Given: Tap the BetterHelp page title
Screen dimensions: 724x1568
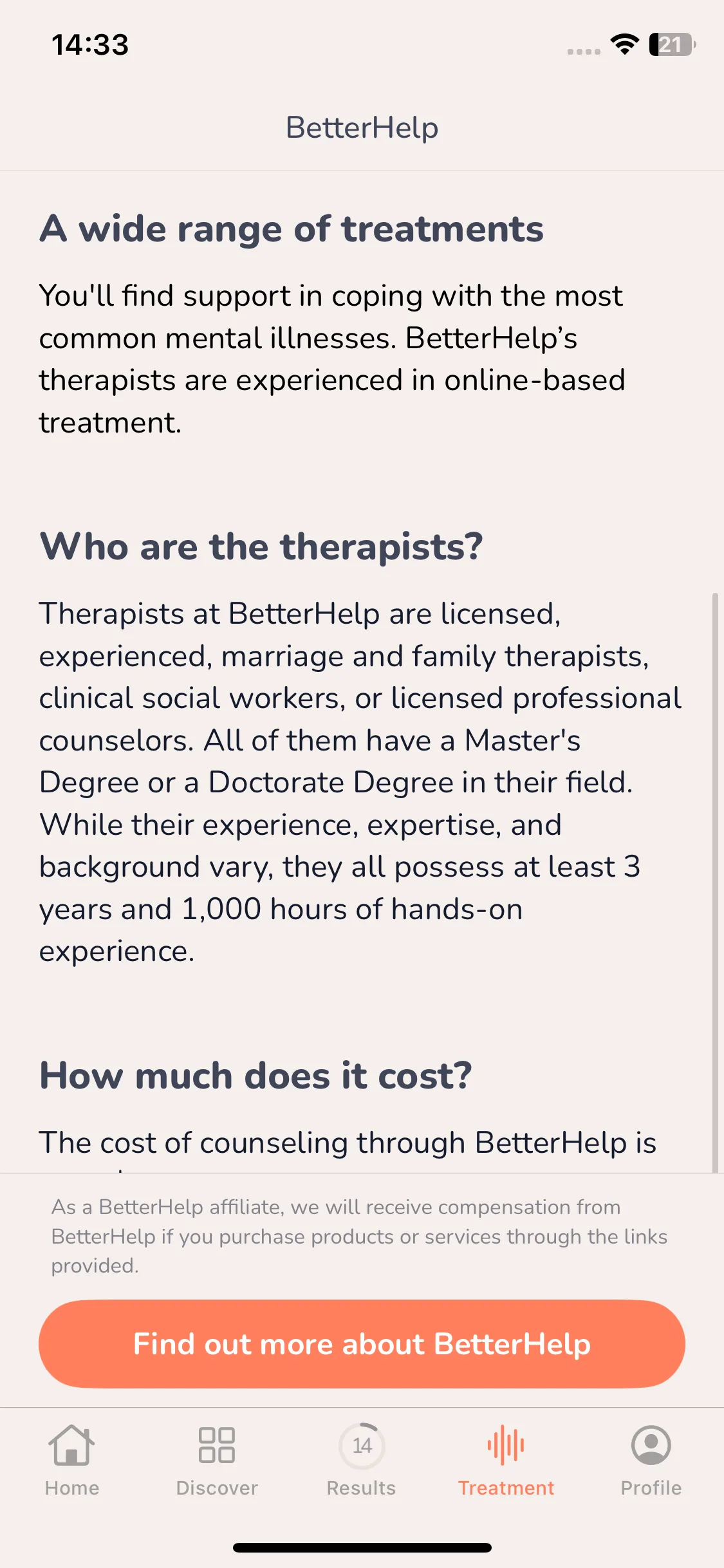Looking at the screenshot, I should tap(362, 127).
